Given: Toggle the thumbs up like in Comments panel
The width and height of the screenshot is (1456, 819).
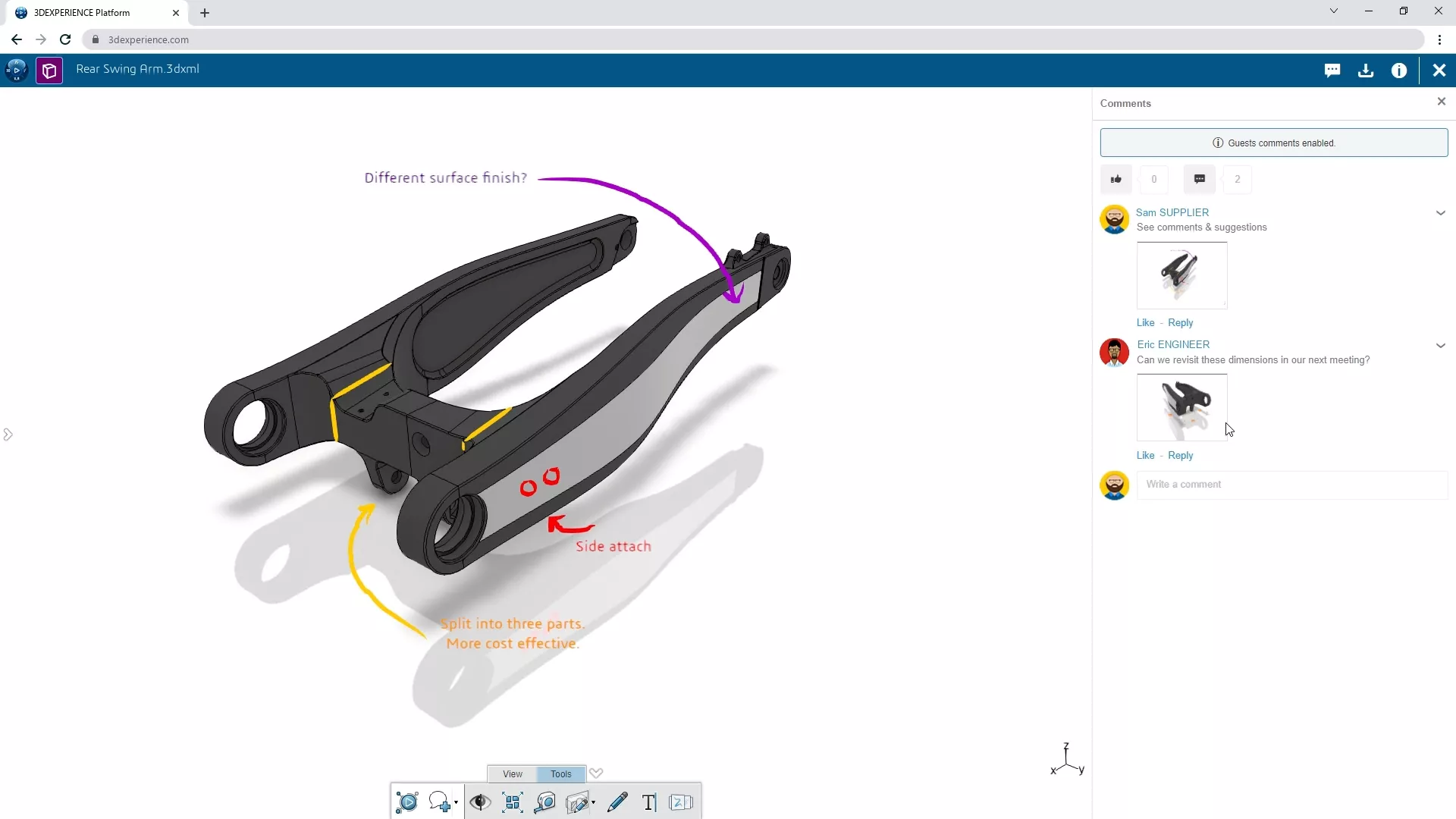Looking at the screenshot, I should pyautogui.click(x=1116, y=179).
